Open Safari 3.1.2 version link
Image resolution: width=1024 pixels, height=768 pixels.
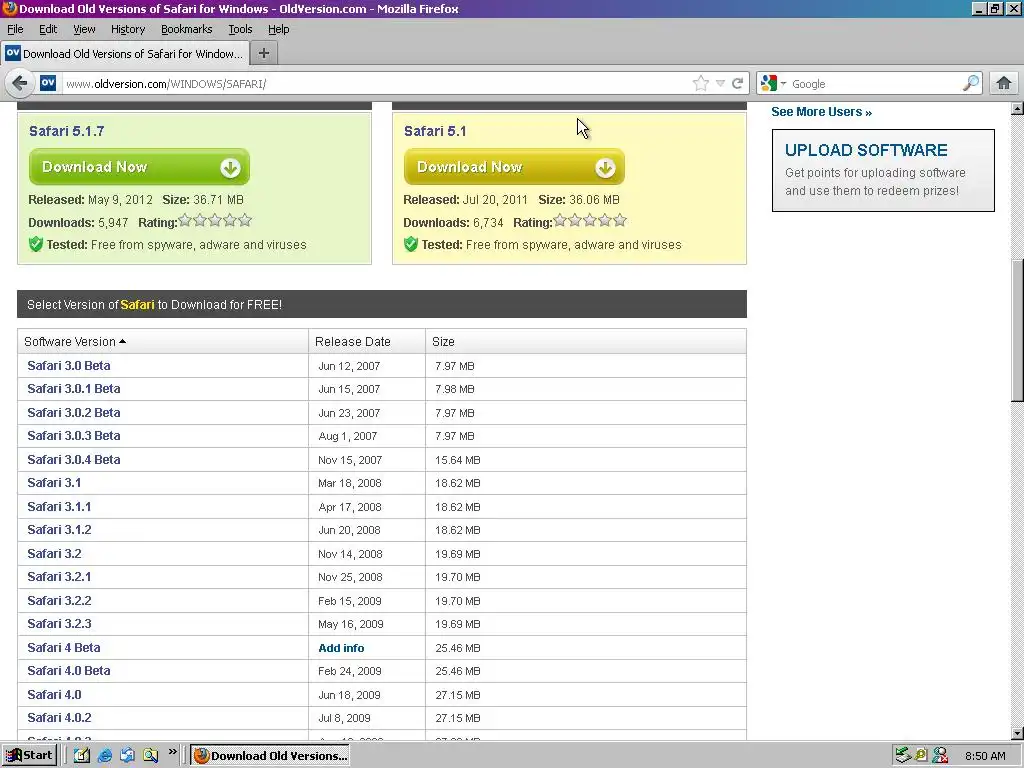[x=59, y=530]
